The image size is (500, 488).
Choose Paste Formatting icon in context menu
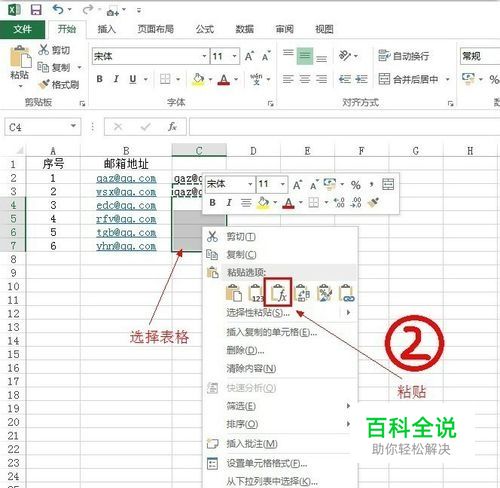[x=324, y=293]
